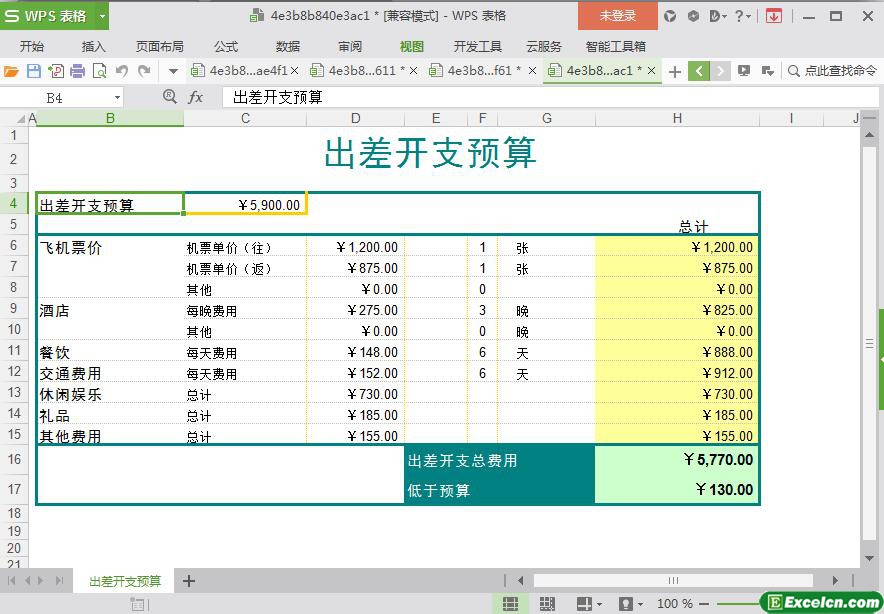Click the Redo arrow icon
Screen dimensions: 884x614
(145, 71)
